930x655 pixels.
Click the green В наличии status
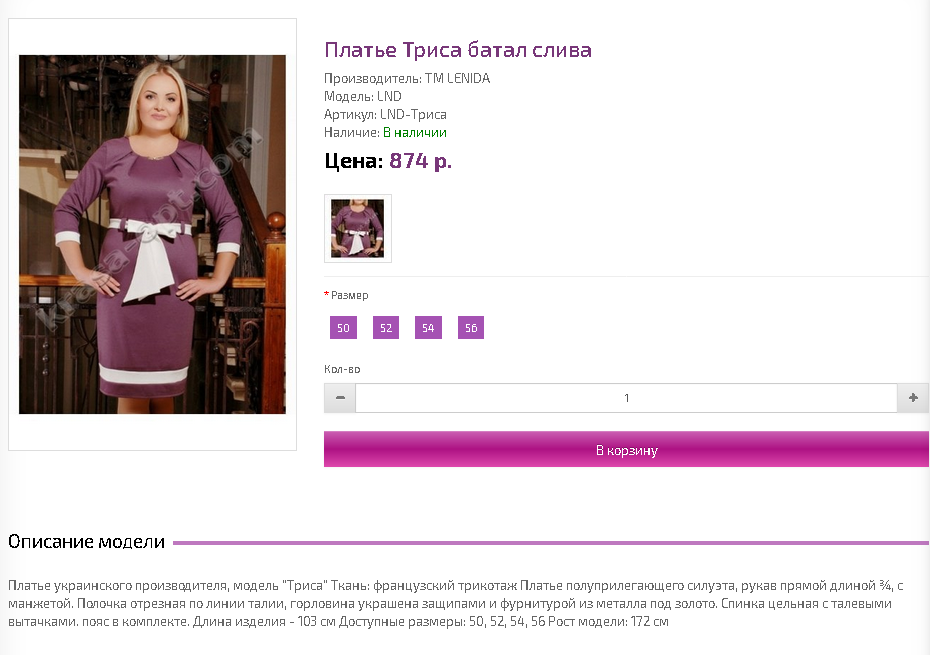coord(415,132)
